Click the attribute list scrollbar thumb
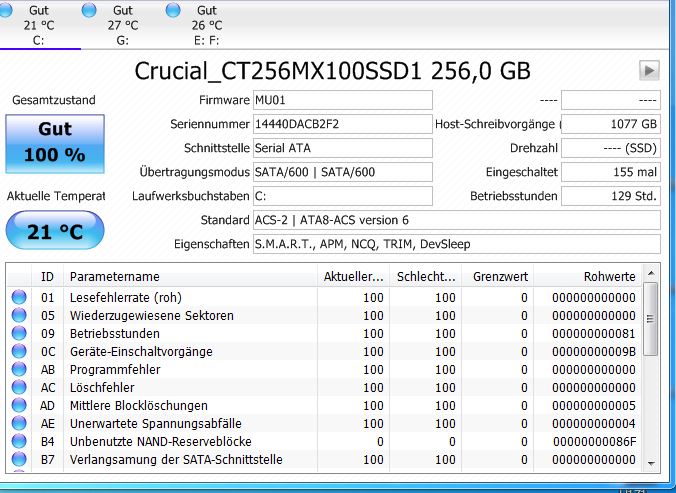676x493 pixels. (x=651, y=319)
